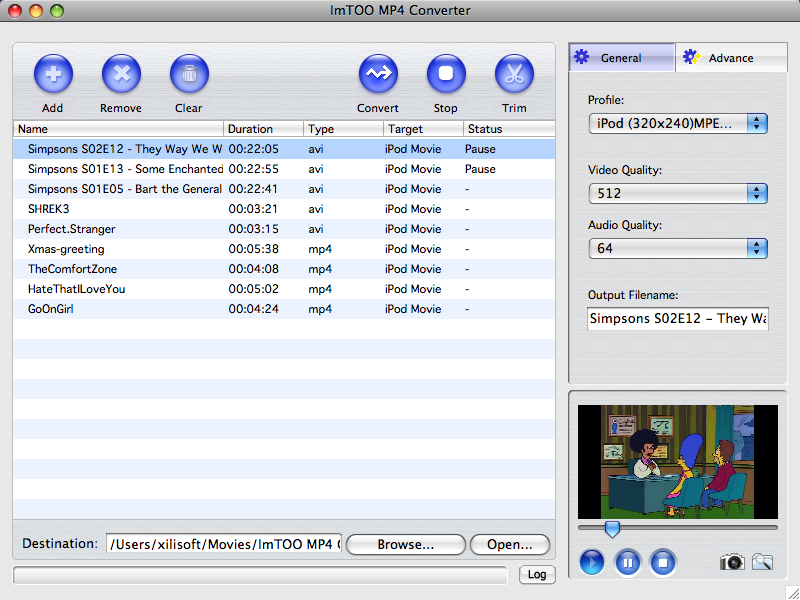The height and width of the screenshot is (600, 800).
Task: Open the Trim scissors tool
Action: [x=514, y=74]
